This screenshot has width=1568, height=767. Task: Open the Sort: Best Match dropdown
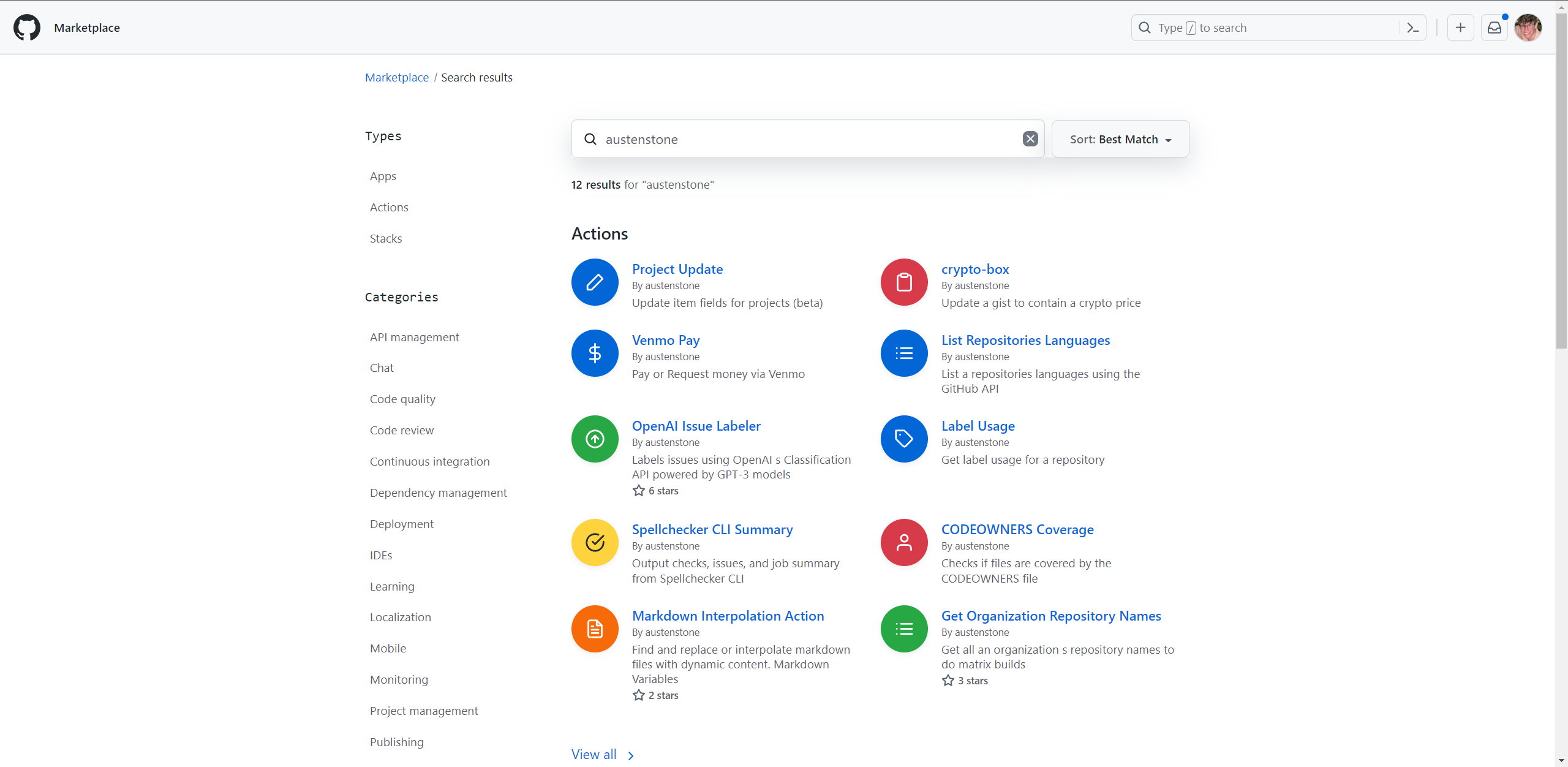coord(1120,139)
